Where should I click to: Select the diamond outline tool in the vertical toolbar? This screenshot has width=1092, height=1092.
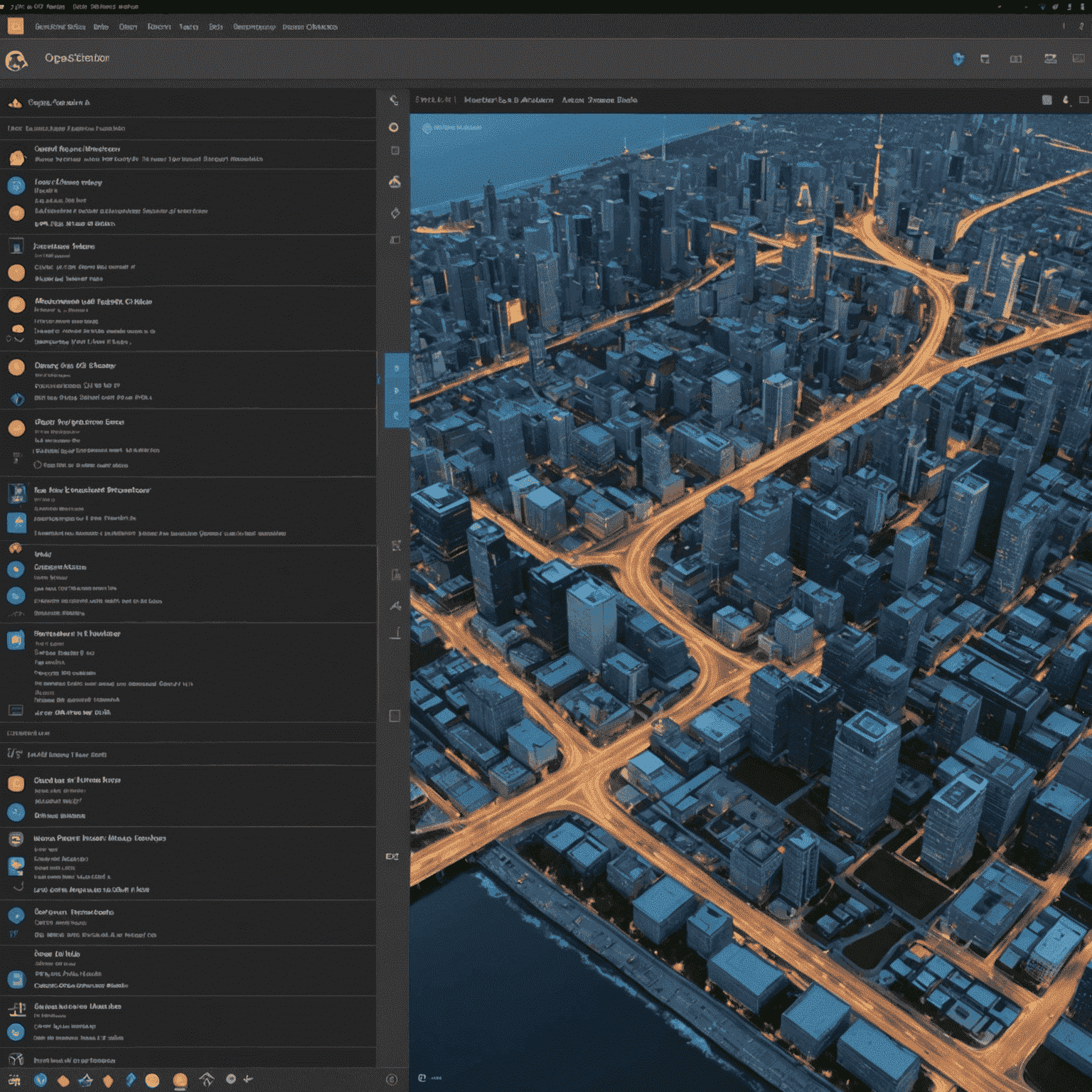(395, 213)
